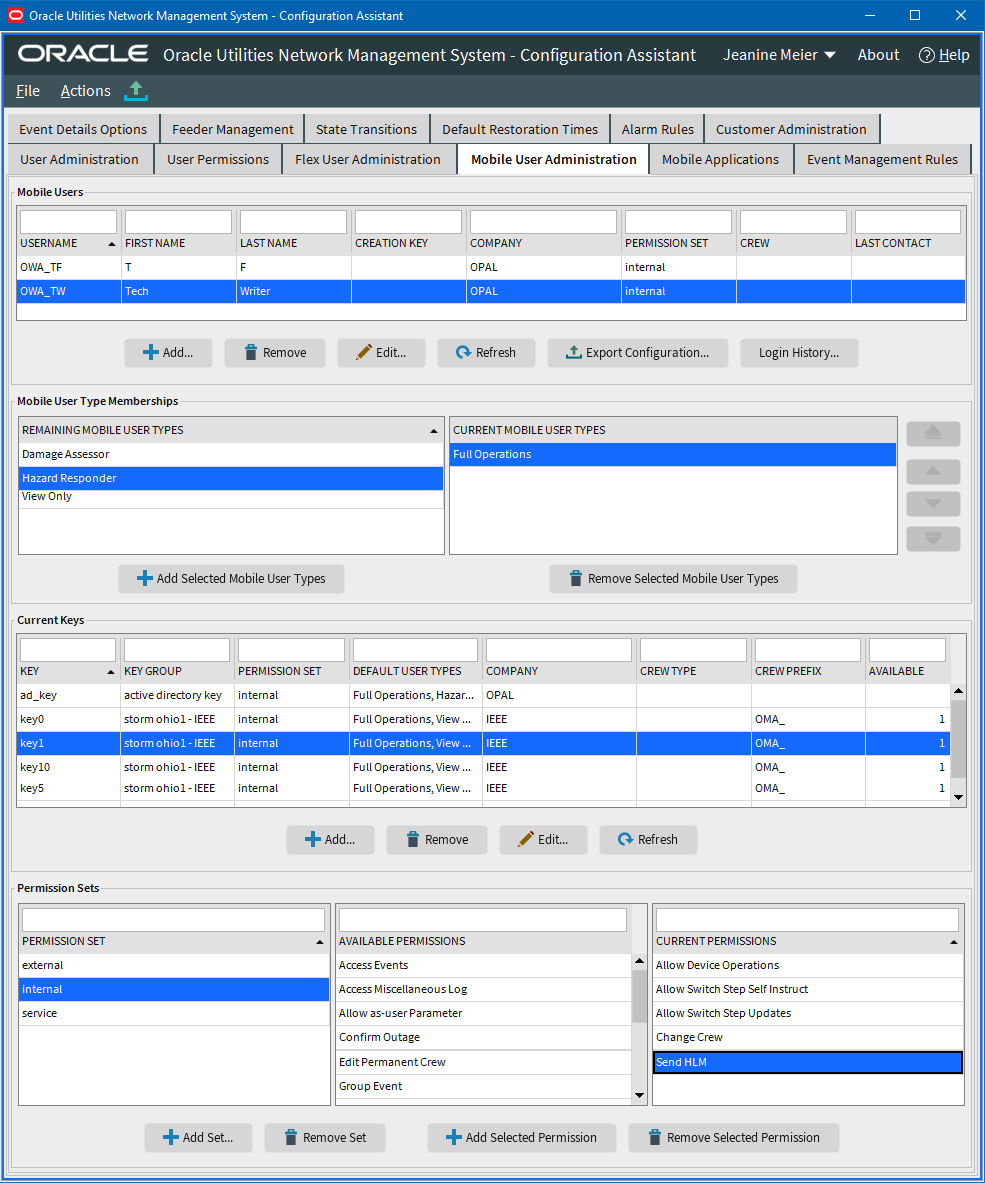
Task: Remove the selected mobile user
Action: click(275, 352)
